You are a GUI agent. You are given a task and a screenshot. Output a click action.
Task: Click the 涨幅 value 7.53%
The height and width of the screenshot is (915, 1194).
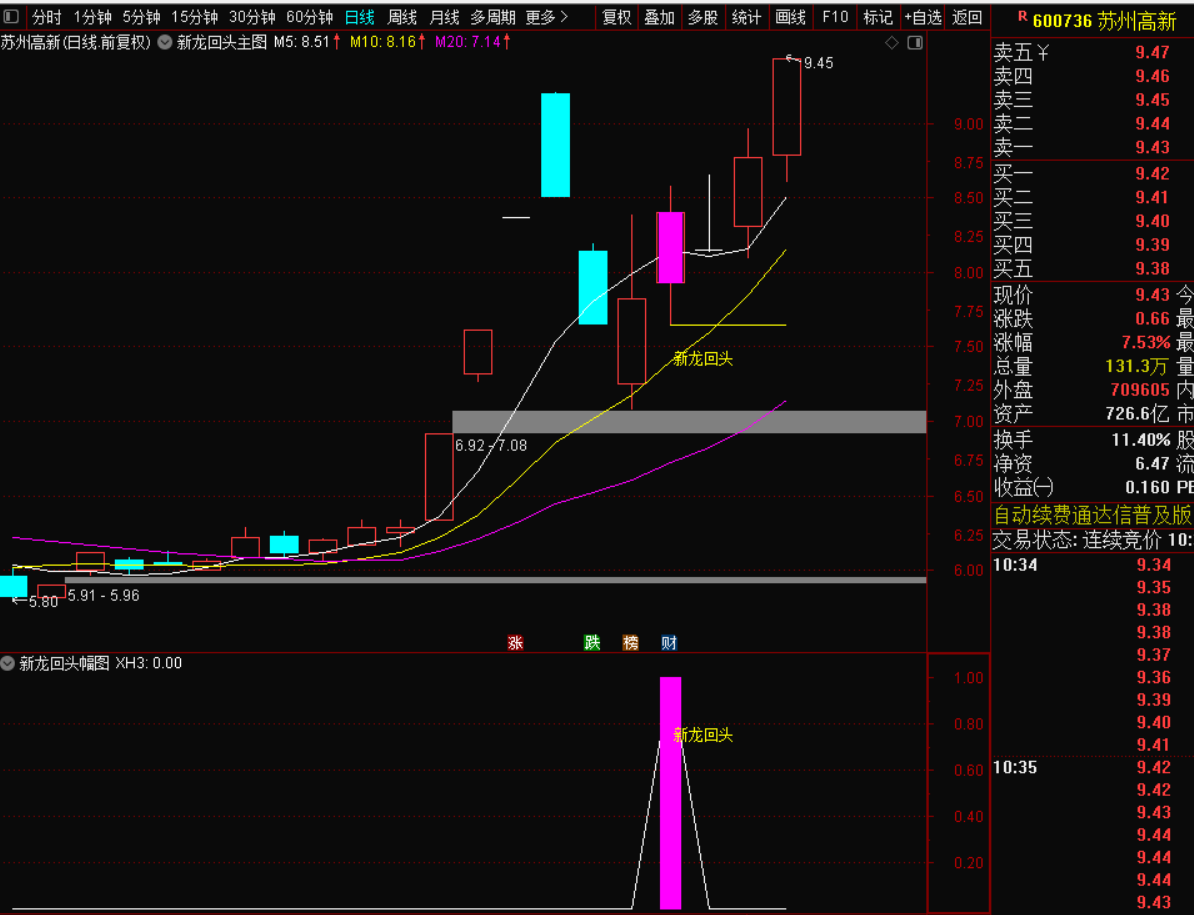pos(1146,343)
